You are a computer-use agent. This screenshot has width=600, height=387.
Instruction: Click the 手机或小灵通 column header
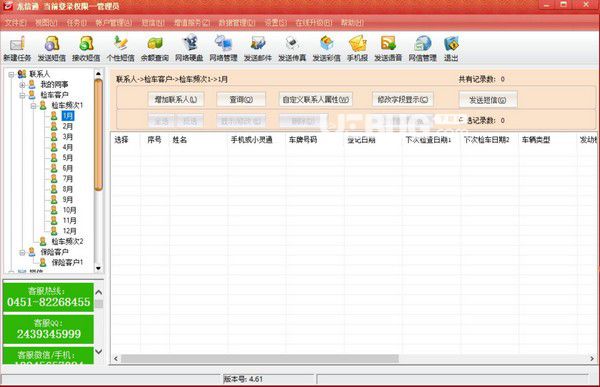point(257,140)
